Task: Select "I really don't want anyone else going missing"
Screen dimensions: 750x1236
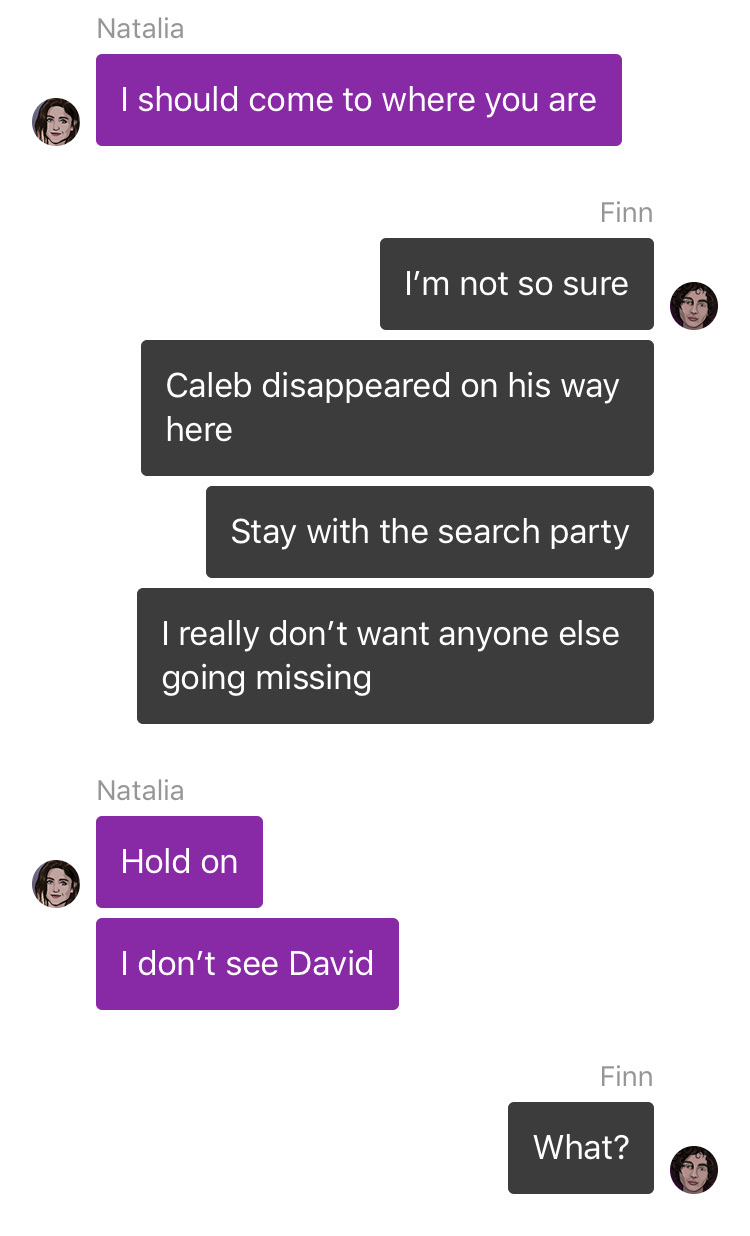Action: 395,656
